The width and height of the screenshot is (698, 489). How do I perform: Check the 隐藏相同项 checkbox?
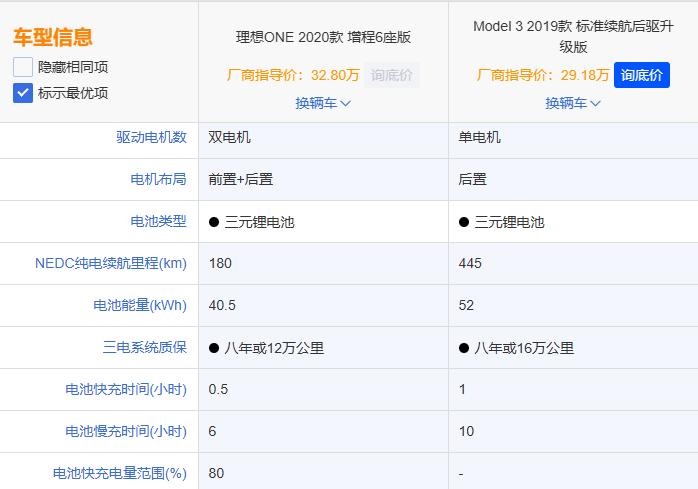coord(23,67)
